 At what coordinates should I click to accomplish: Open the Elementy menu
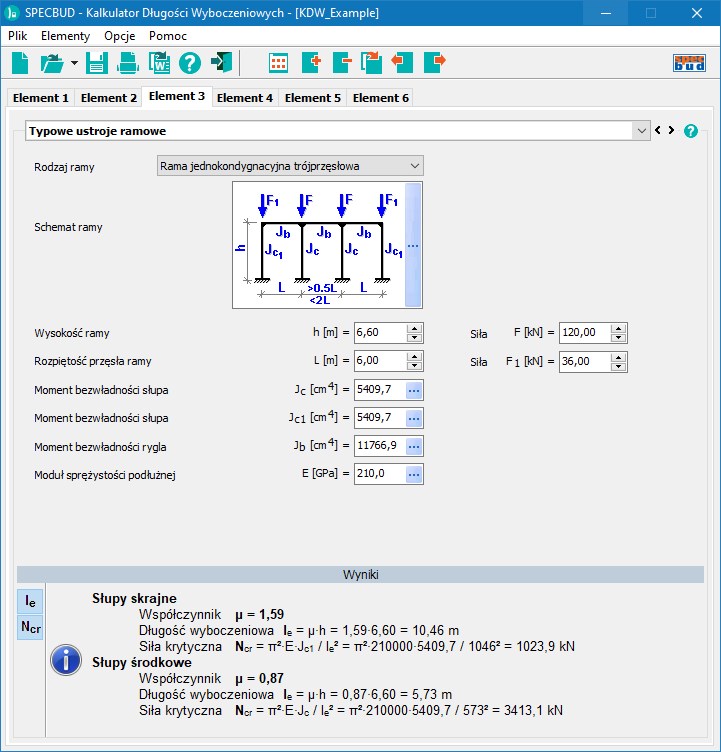65,35
